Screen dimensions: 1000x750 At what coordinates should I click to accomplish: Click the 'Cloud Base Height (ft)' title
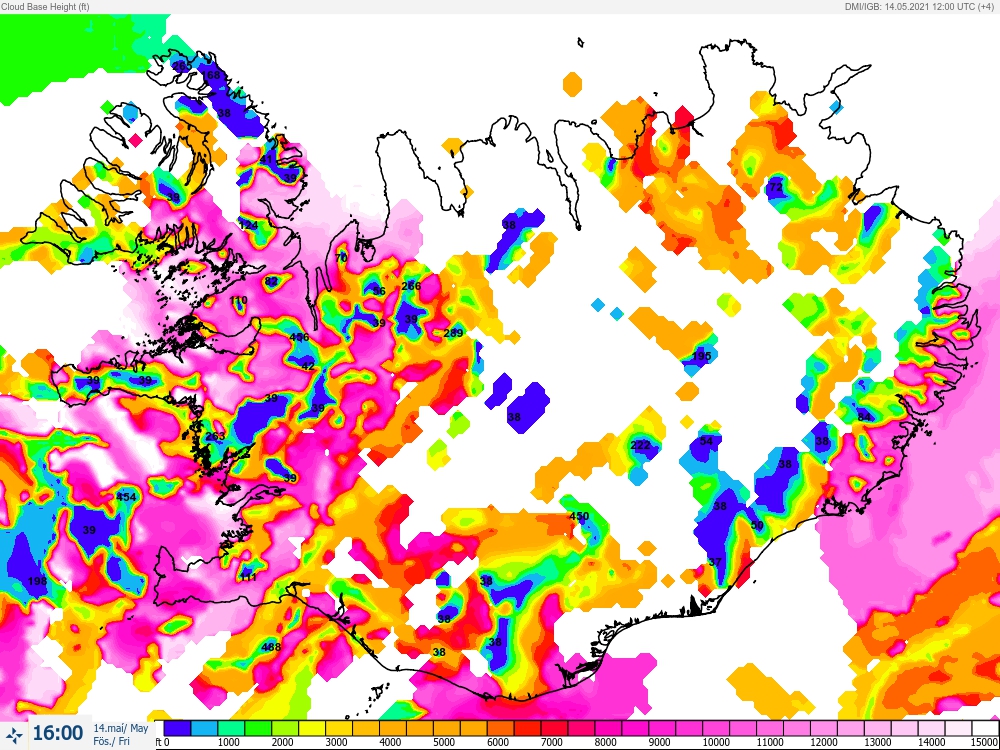(x=45, y=6)
